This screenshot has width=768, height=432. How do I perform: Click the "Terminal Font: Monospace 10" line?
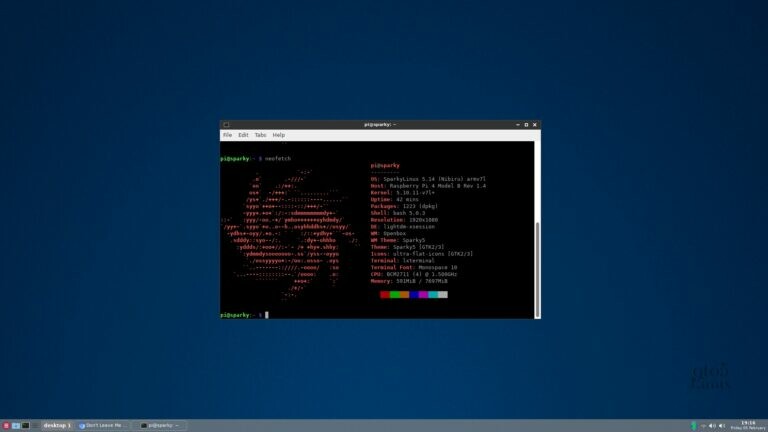tap(414, 268)
